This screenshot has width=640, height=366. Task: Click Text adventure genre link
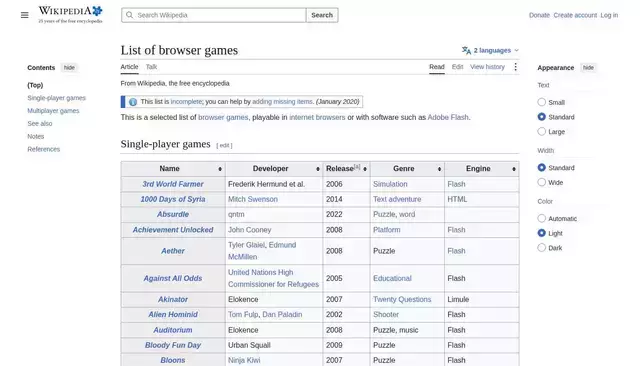[397, 199]
